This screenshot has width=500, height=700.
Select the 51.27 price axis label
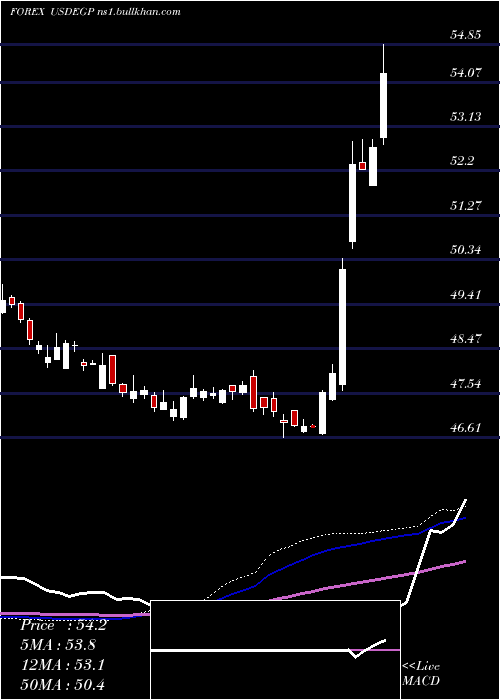[466, 205]
